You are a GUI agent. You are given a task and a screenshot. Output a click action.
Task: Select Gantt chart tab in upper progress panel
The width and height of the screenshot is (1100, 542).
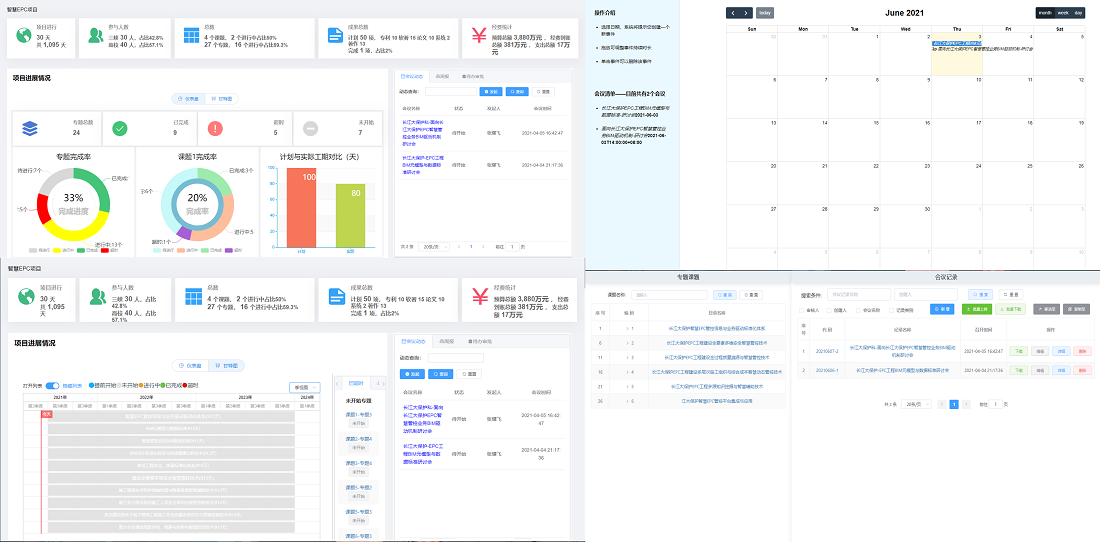coord(222,99)
